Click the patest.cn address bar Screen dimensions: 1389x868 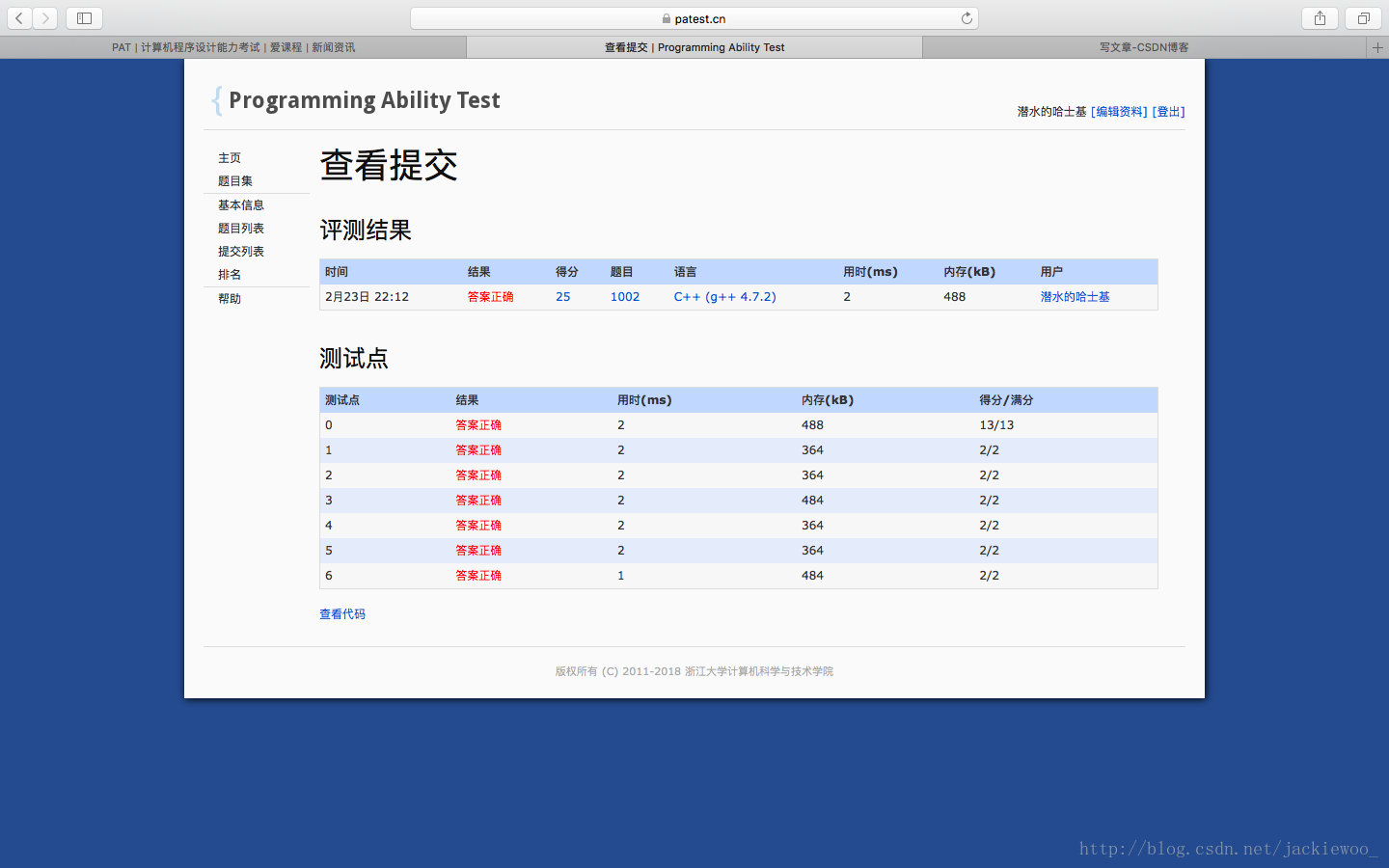694,18
